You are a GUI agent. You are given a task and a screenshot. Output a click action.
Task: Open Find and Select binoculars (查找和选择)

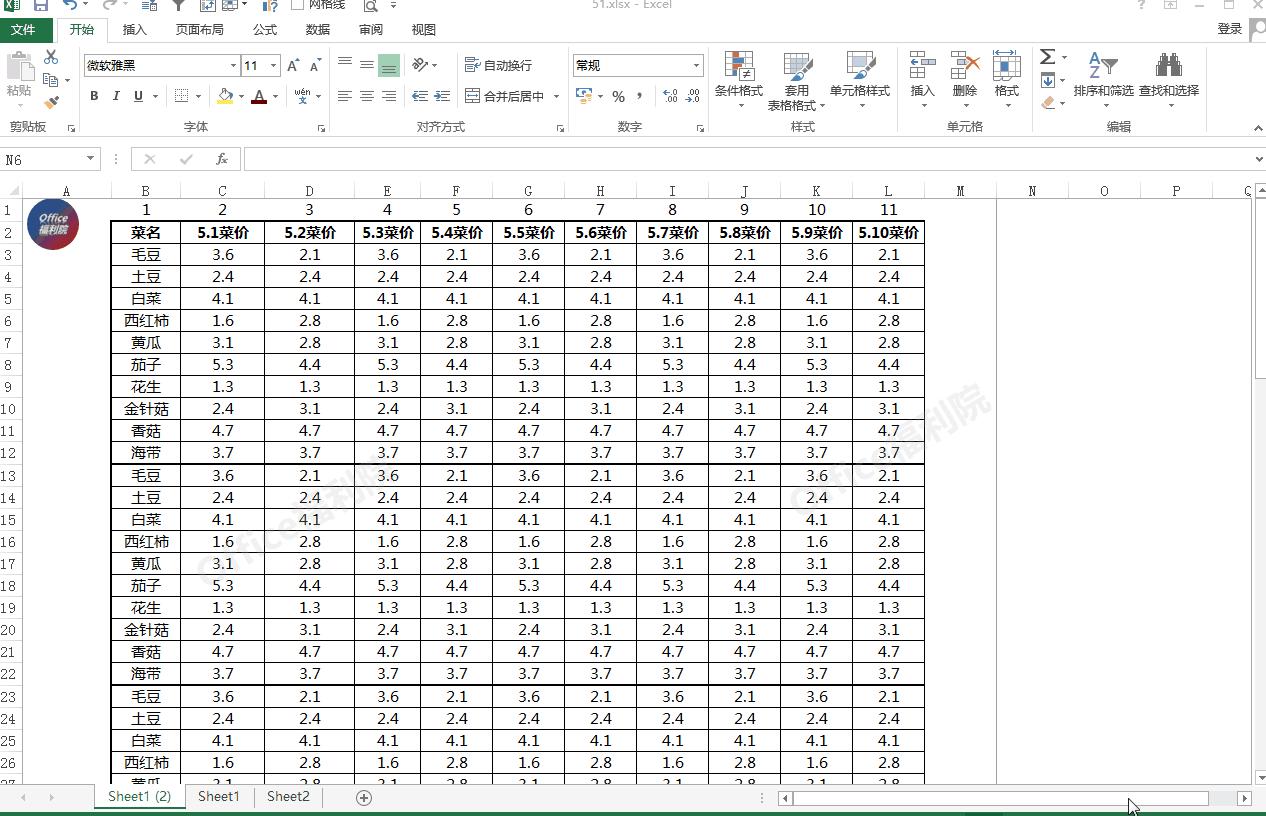click(x=1168, y=78)
